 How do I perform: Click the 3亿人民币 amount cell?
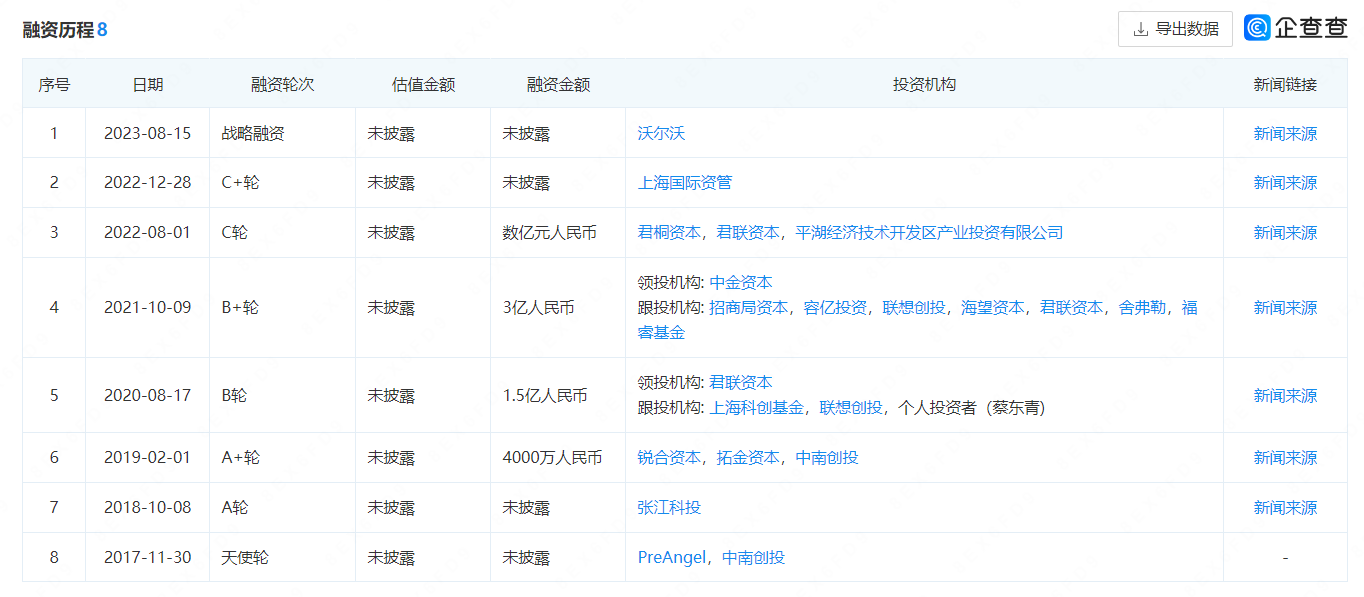(538, 308)
